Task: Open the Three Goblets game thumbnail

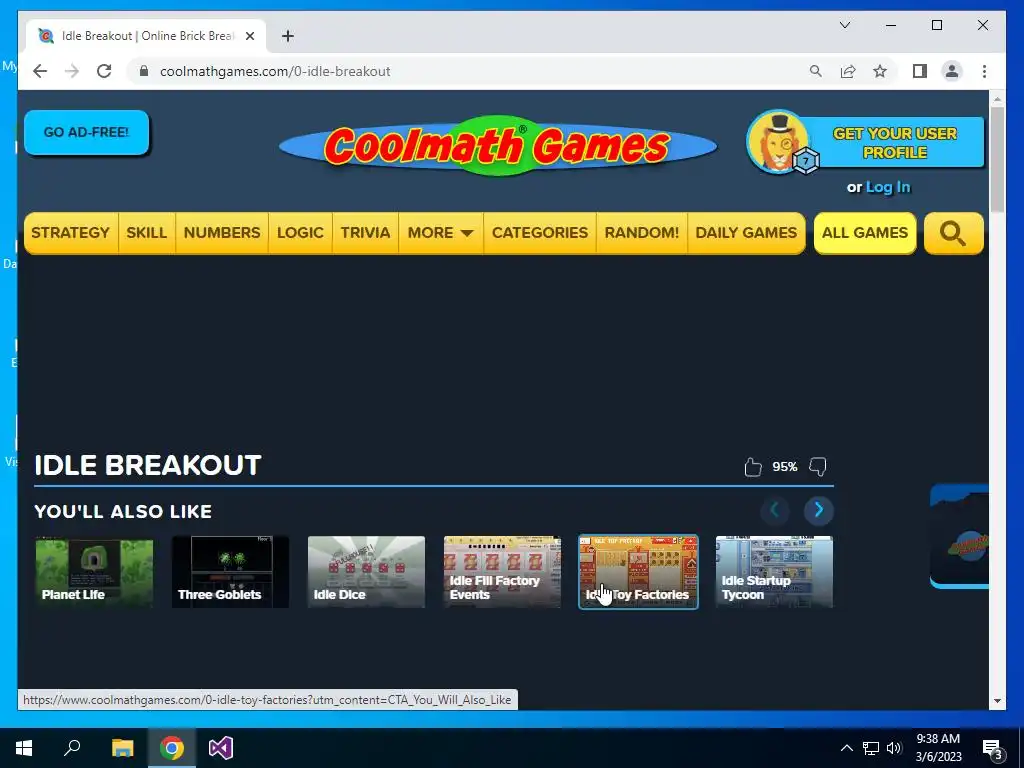Action: coord(230,572)
